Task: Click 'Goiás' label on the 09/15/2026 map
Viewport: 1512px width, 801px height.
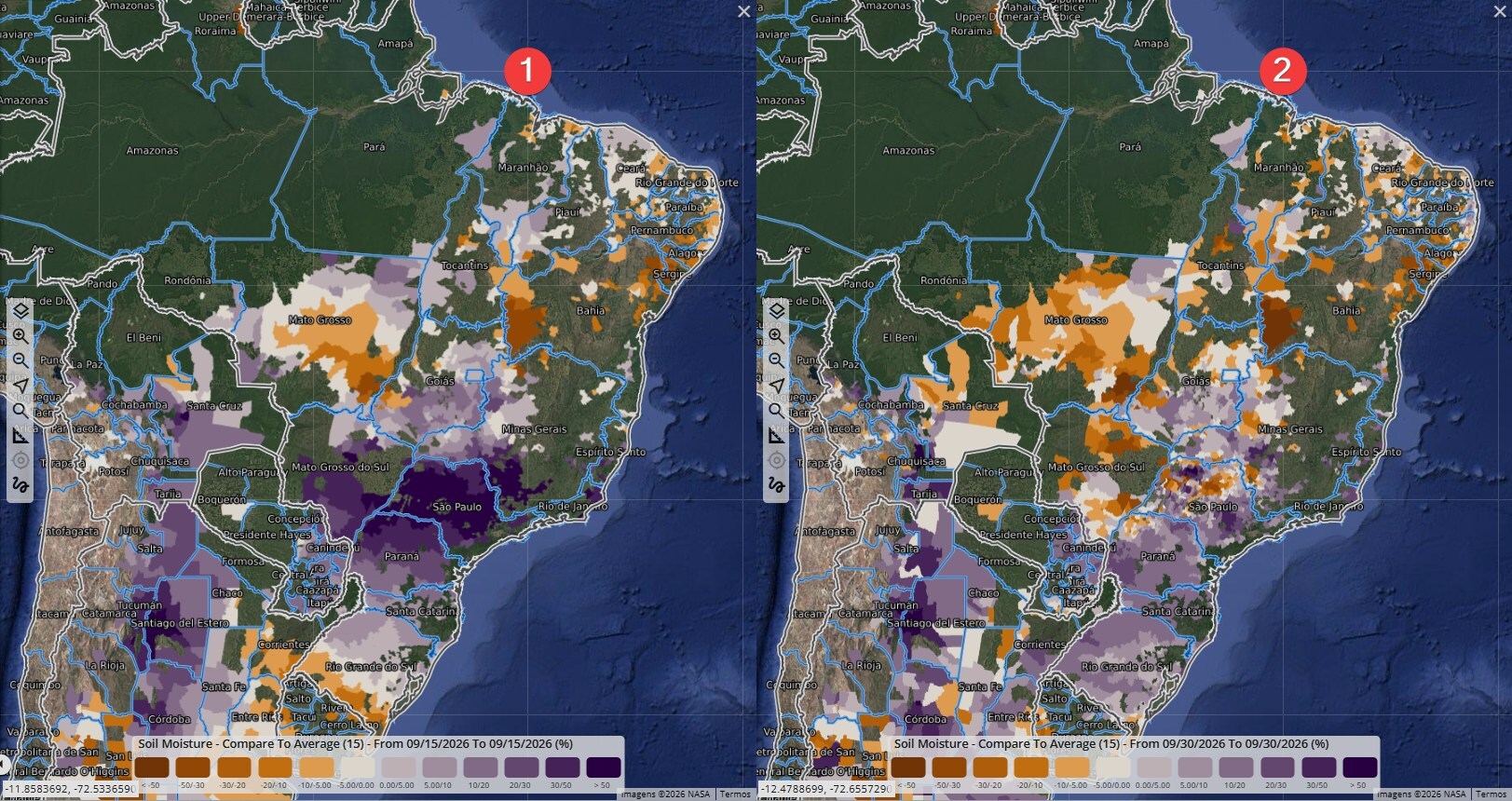Action: 441,381
